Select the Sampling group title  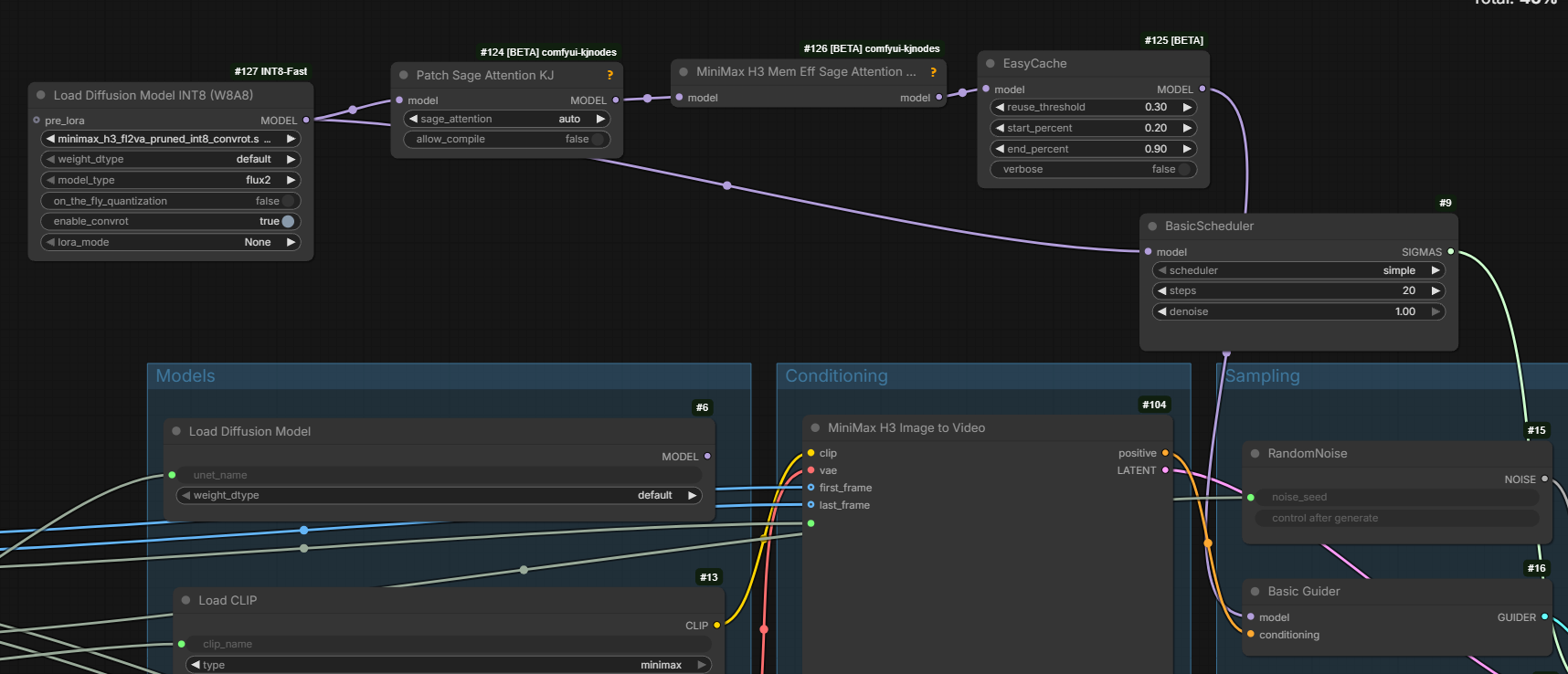[1263, 375]
